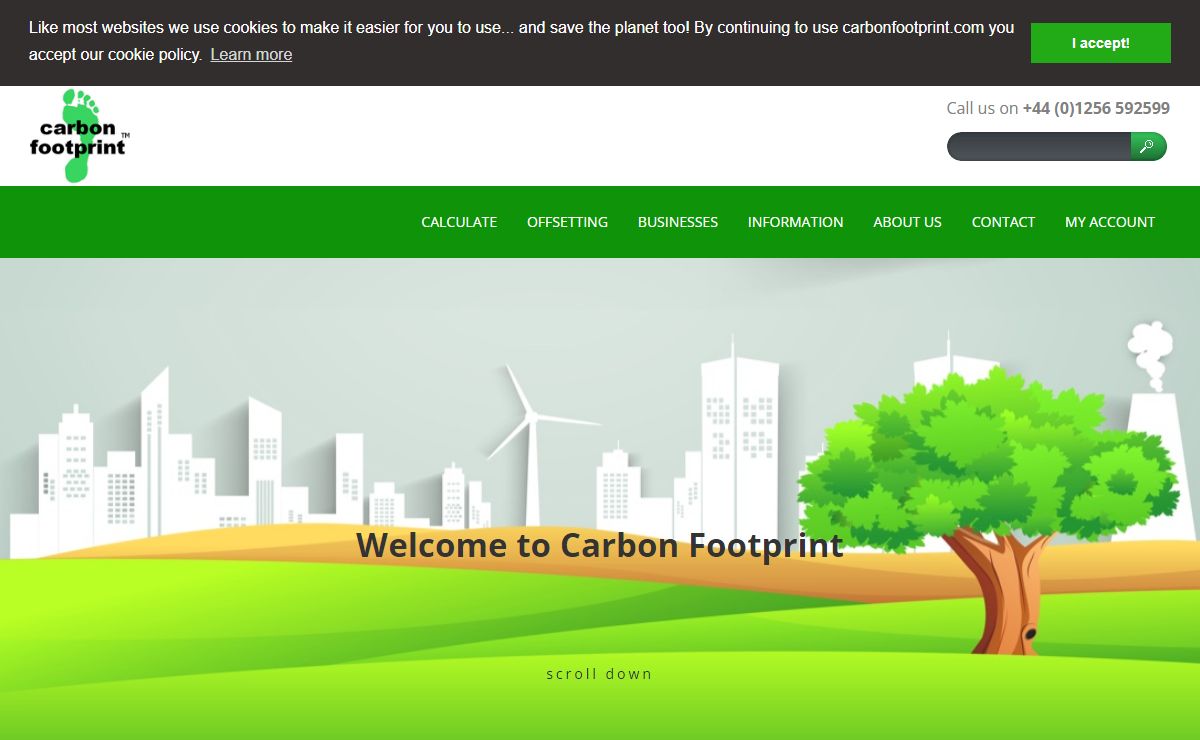Viewport: 1200px width, 740px height.
Task: Open the ABOUT US menu
Action: (x=907, y=222)
